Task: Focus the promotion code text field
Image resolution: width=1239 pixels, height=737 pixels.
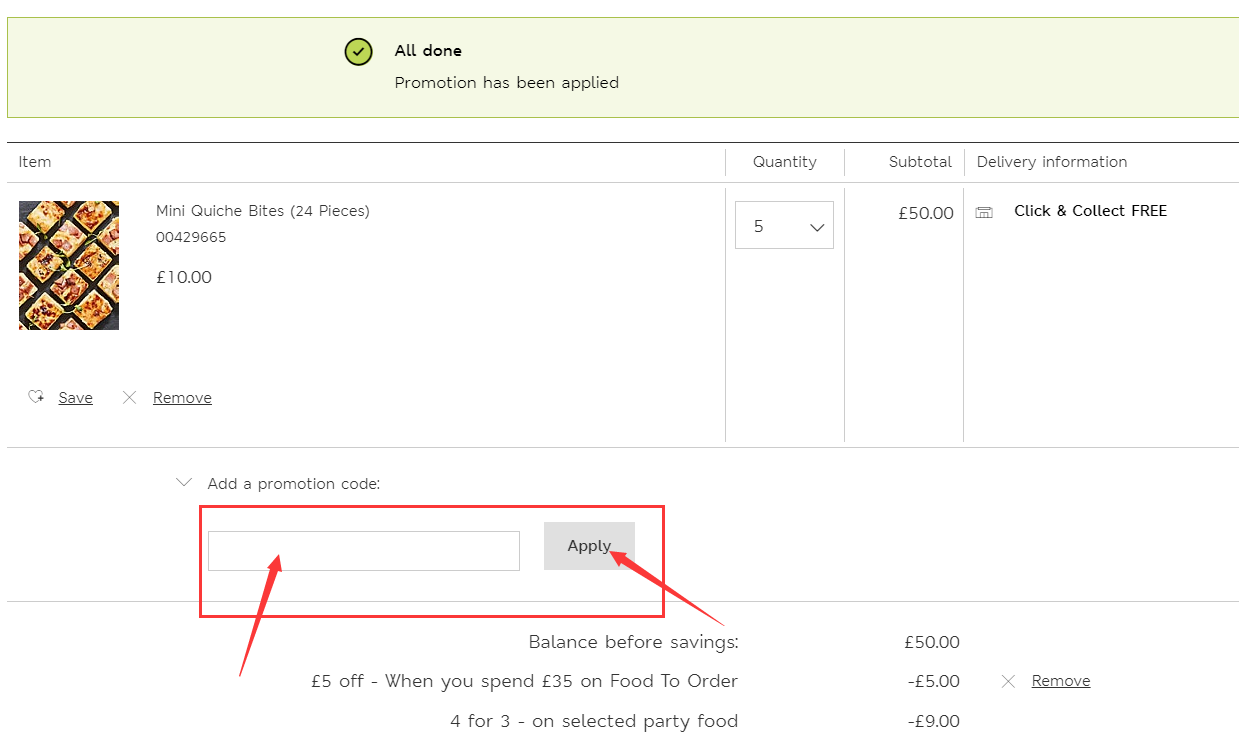Action: [x=363, y=551]
